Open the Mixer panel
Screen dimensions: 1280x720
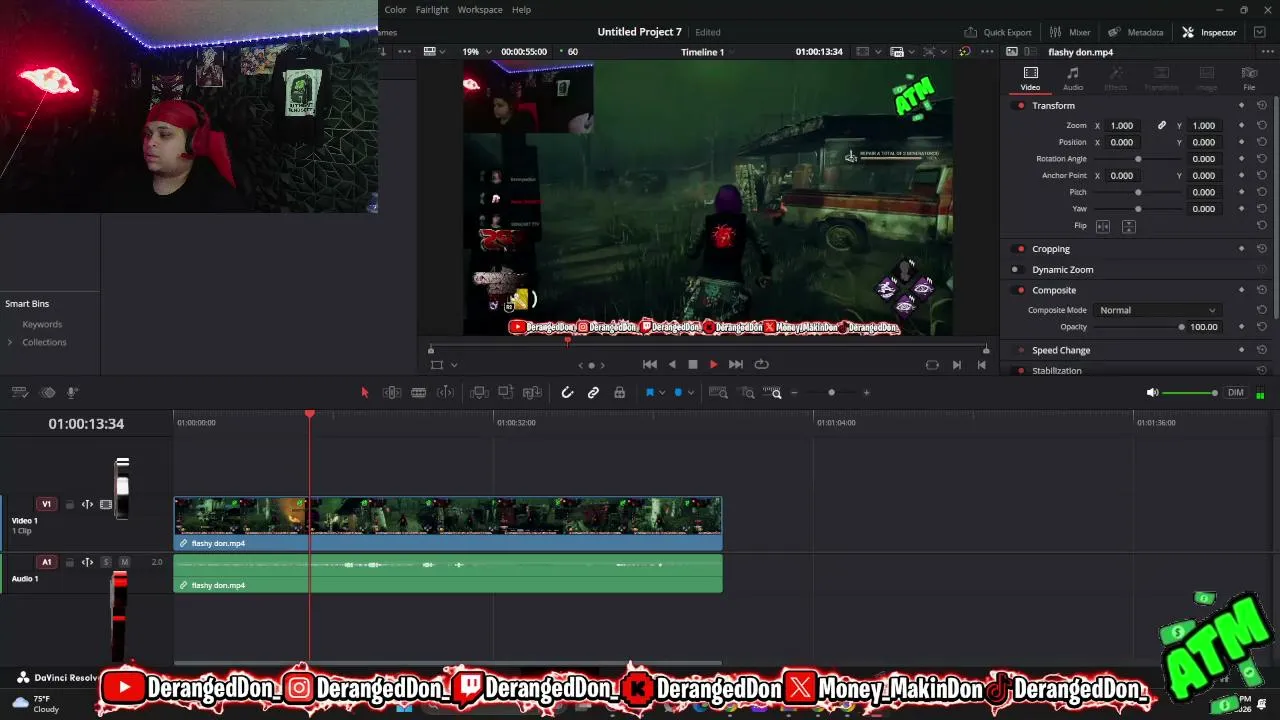(x=1071, y=32)
